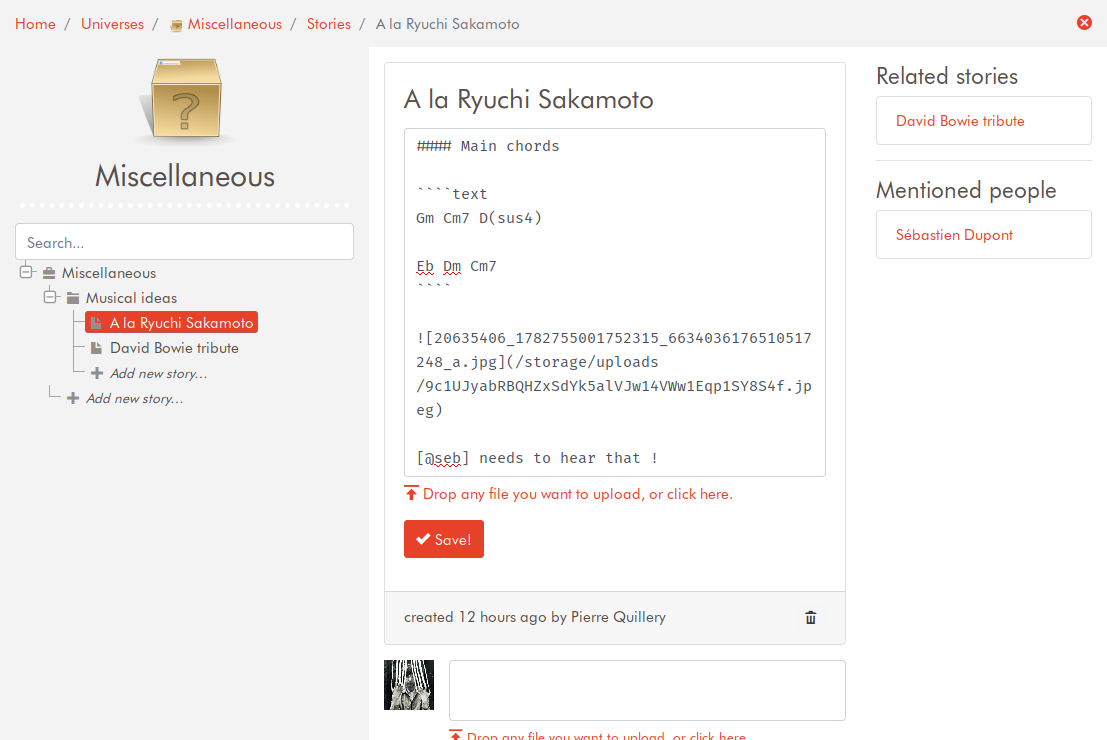This screenshot has height=740, width=1107.
Task: Open the Universes breadcrumb link
Action: [112, 24]
